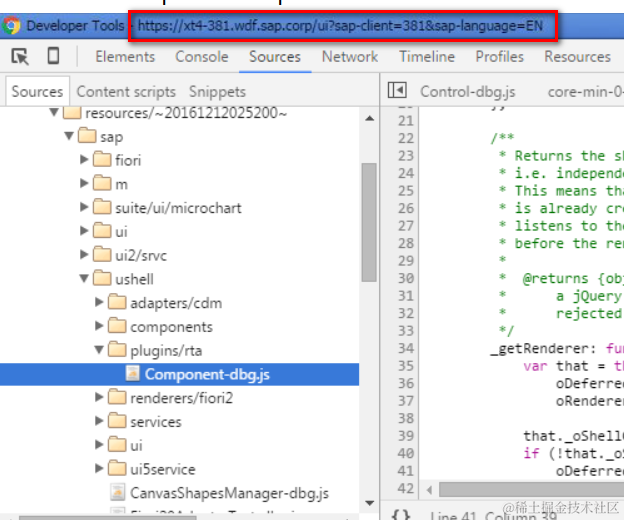Select the Sources panel tab
624x520 pixels.
point(275,56)
